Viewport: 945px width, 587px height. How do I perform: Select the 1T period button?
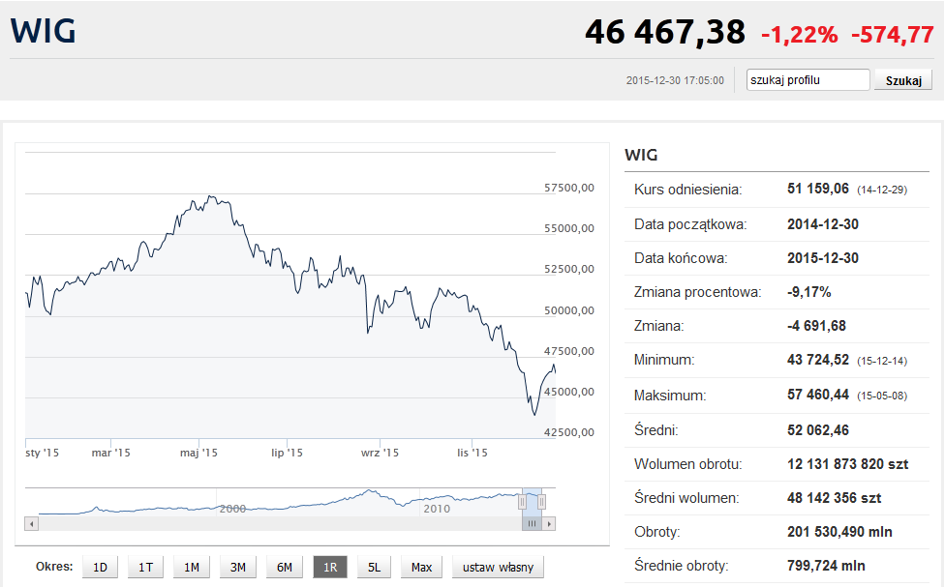[x=146, y=567]
